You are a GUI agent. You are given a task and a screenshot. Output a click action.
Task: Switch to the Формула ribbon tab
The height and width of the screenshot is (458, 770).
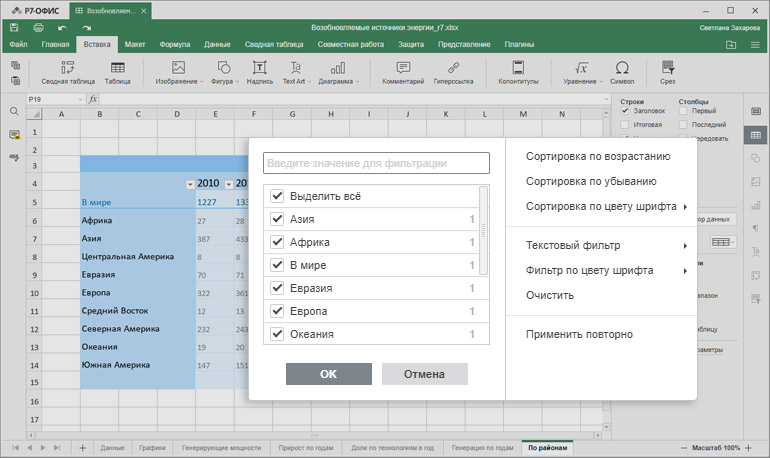[x=174, y=45]
